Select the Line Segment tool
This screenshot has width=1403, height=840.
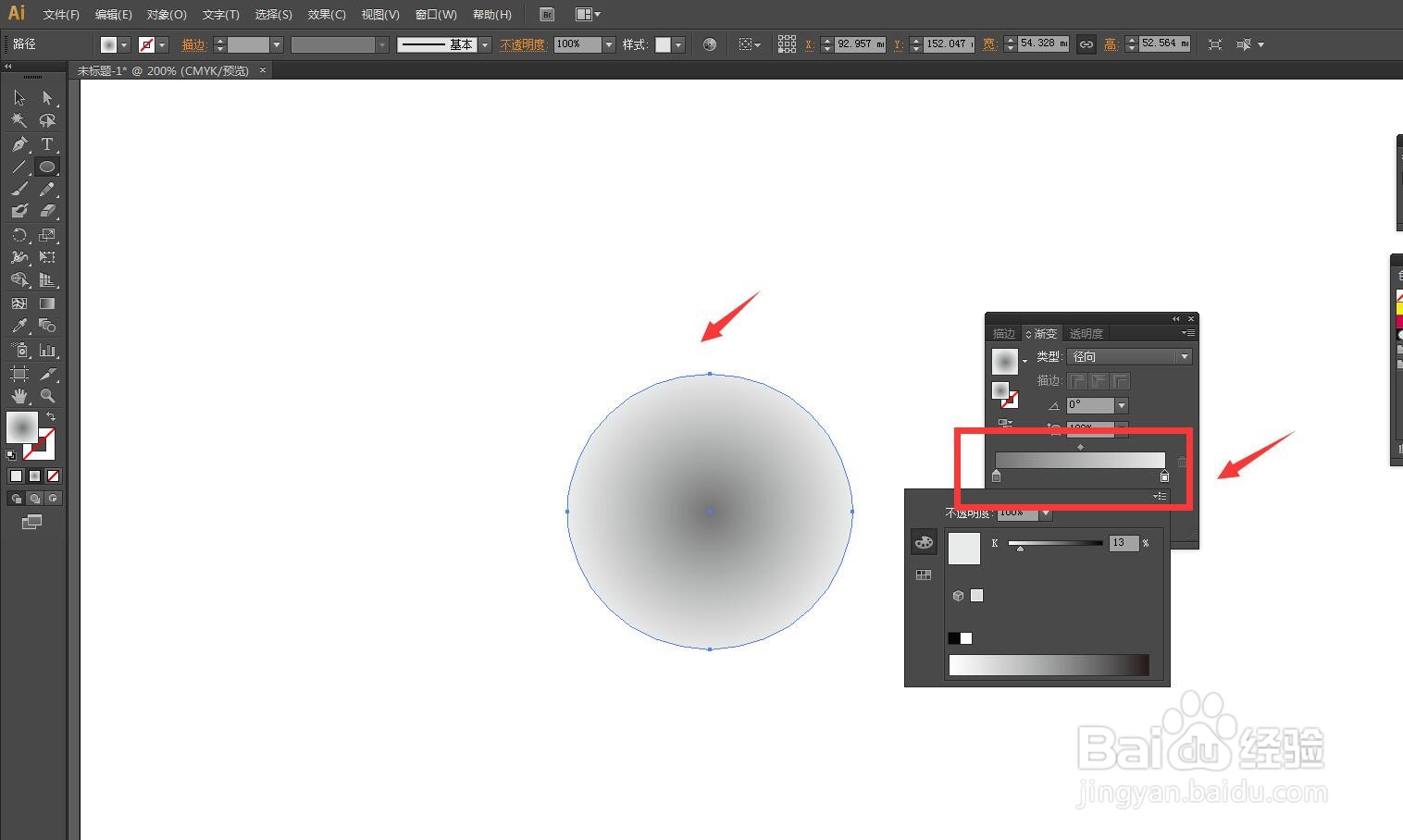click(19, 167)
